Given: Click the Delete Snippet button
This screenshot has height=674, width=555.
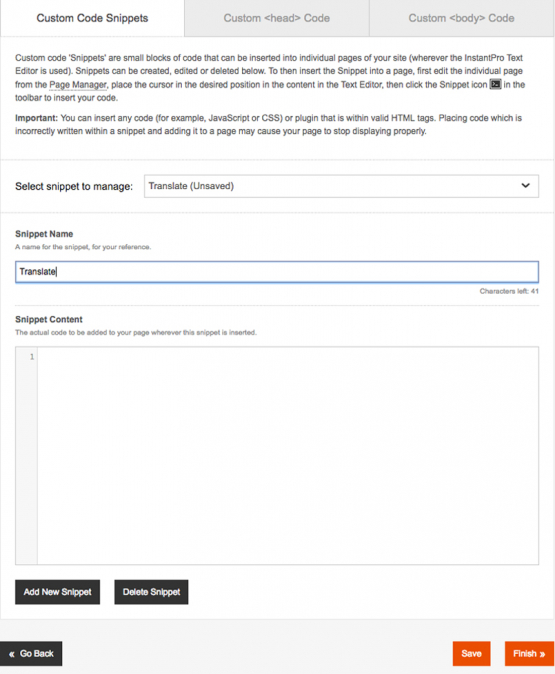Looking at the screenshot, I should 151,592.
